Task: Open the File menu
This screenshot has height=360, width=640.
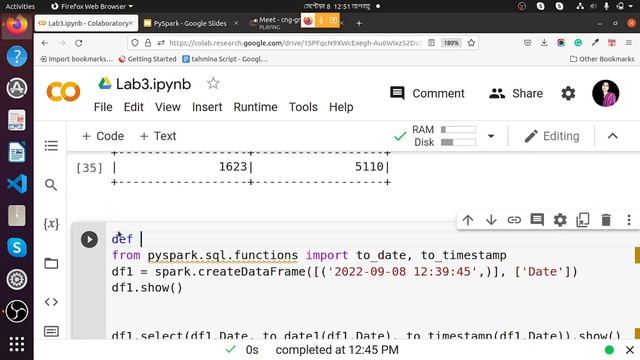Action: point(103,107)
